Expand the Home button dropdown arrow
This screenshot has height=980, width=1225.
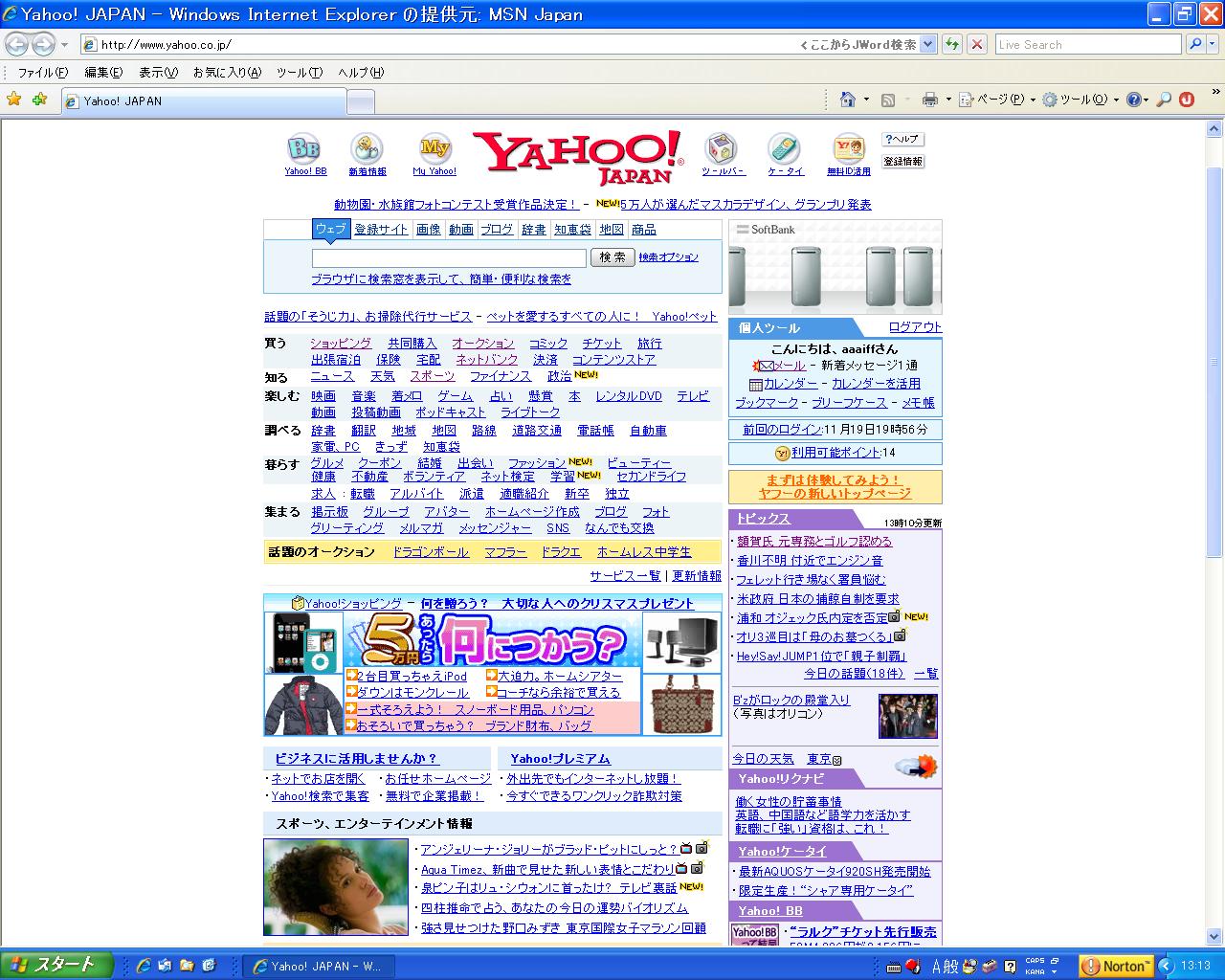click(x=866, y=100)
